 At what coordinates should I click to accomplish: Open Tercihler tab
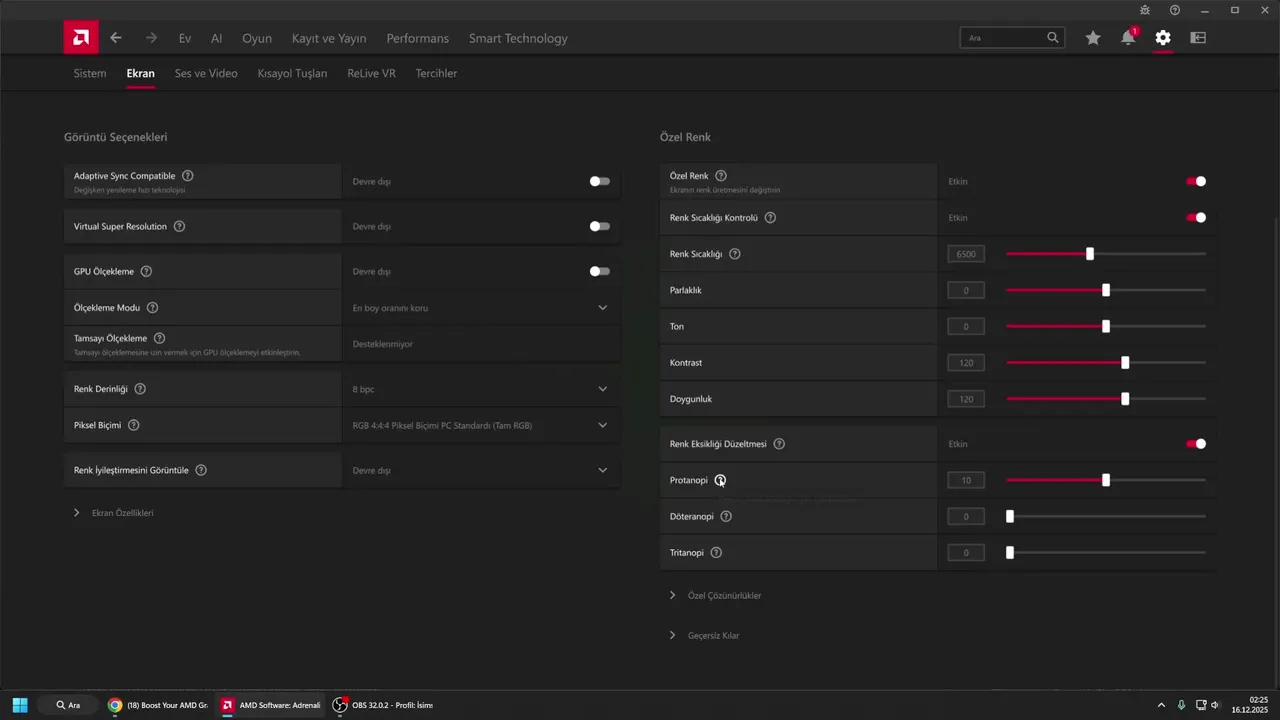pyautogui.click(x=436, y=73)
